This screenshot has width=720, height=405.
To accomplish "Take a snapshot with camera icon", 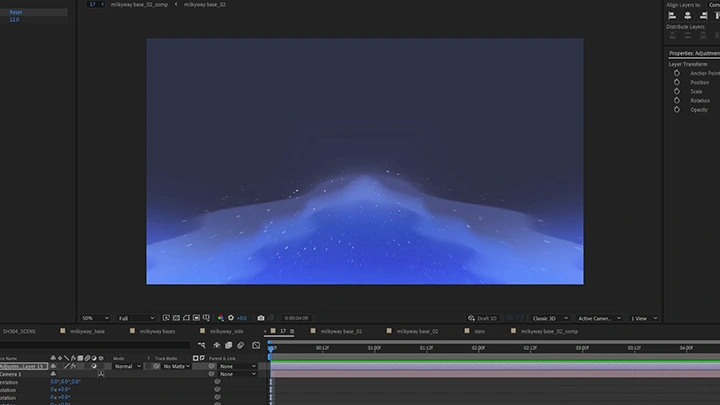I will [261, 318].
